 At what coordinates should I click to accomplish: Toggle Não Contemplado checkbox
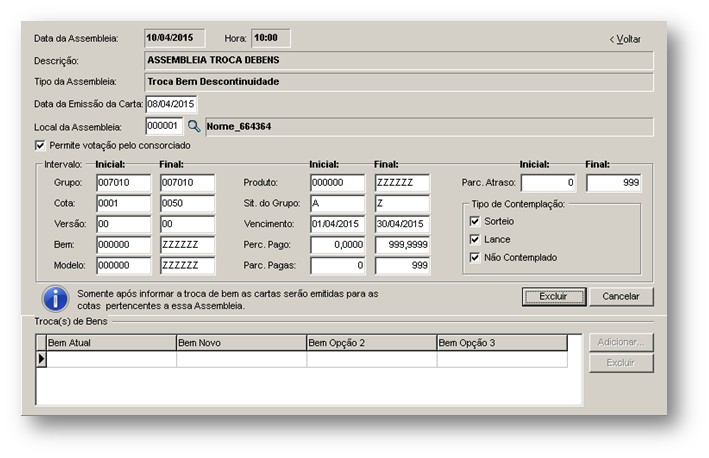474,257
